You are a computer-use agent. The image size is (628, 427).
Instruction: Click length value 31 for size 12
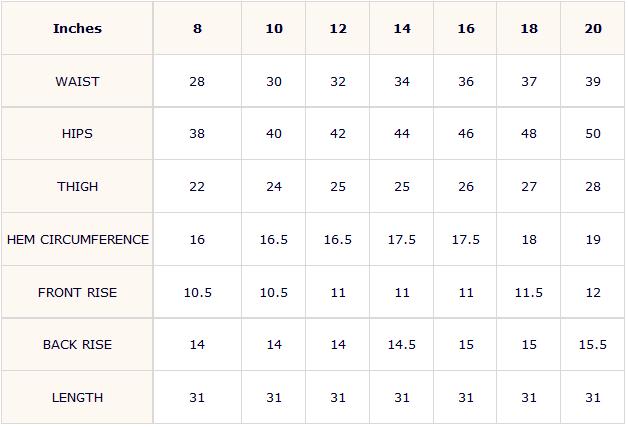pyautogui.click(x=338, y=397)
